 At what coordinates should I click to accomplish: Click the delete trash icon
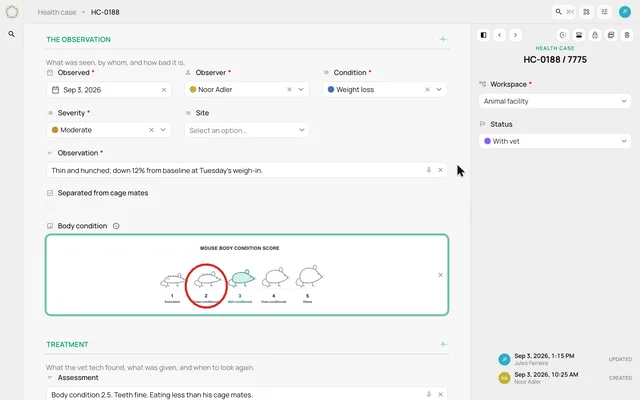(627, 35)
